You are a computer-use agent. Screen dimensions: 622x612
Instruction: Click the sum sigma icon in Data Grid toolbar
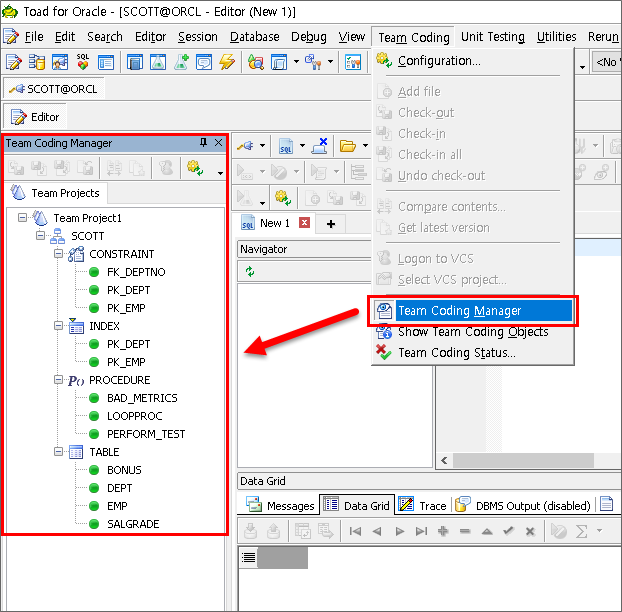coord(582,531)
